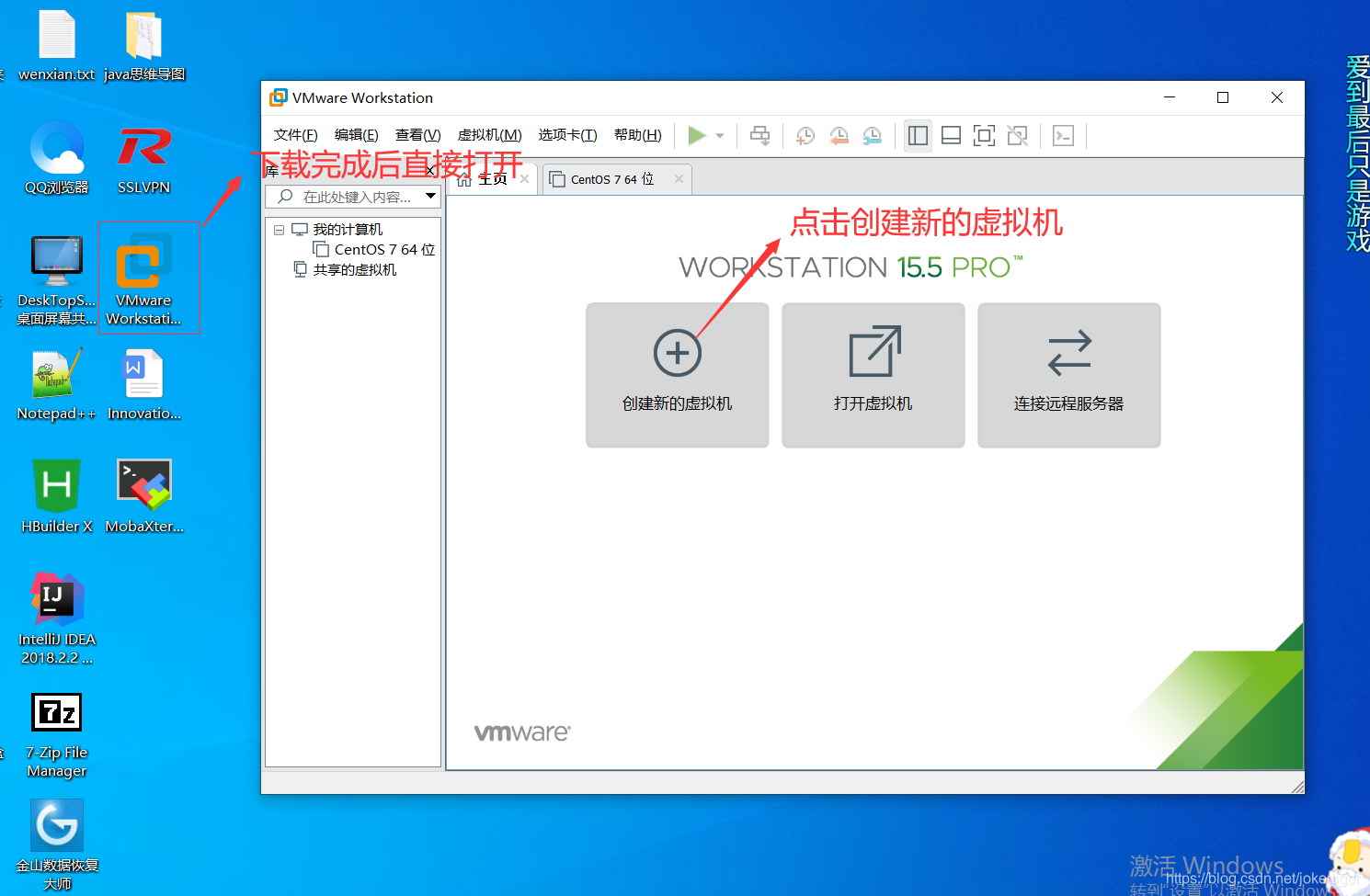This screenshot has height=896, width=1370.
Task: Open the snapshot manager icon
Action: point(872,136)
